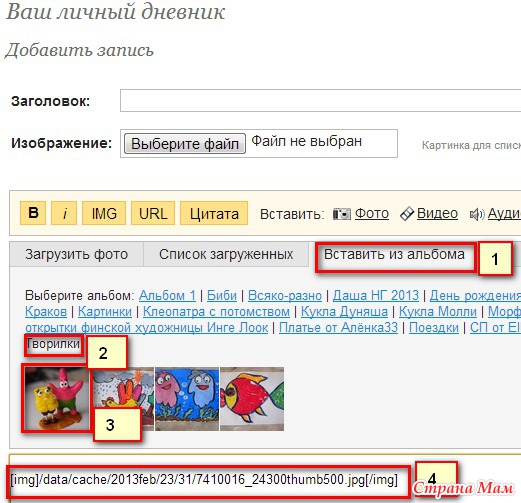Choose the SpongeBob and Patrick figurine thumbnail
Viewport: 521px width, 503px height.
point(57,399)
